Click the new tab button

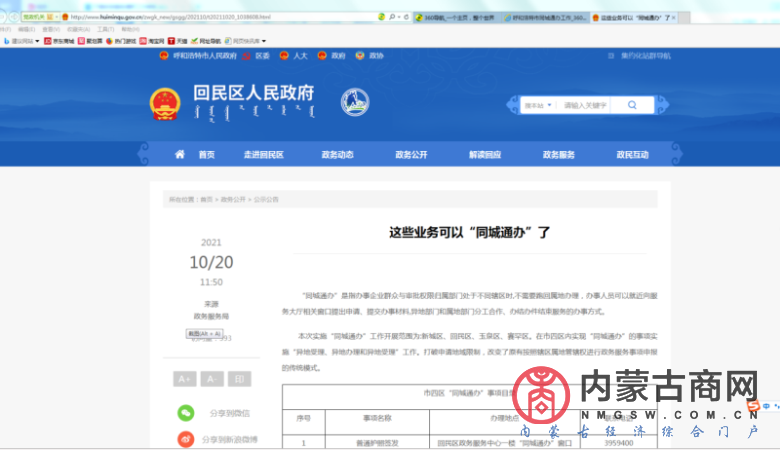pyautogui.click(x=684, y=17)
